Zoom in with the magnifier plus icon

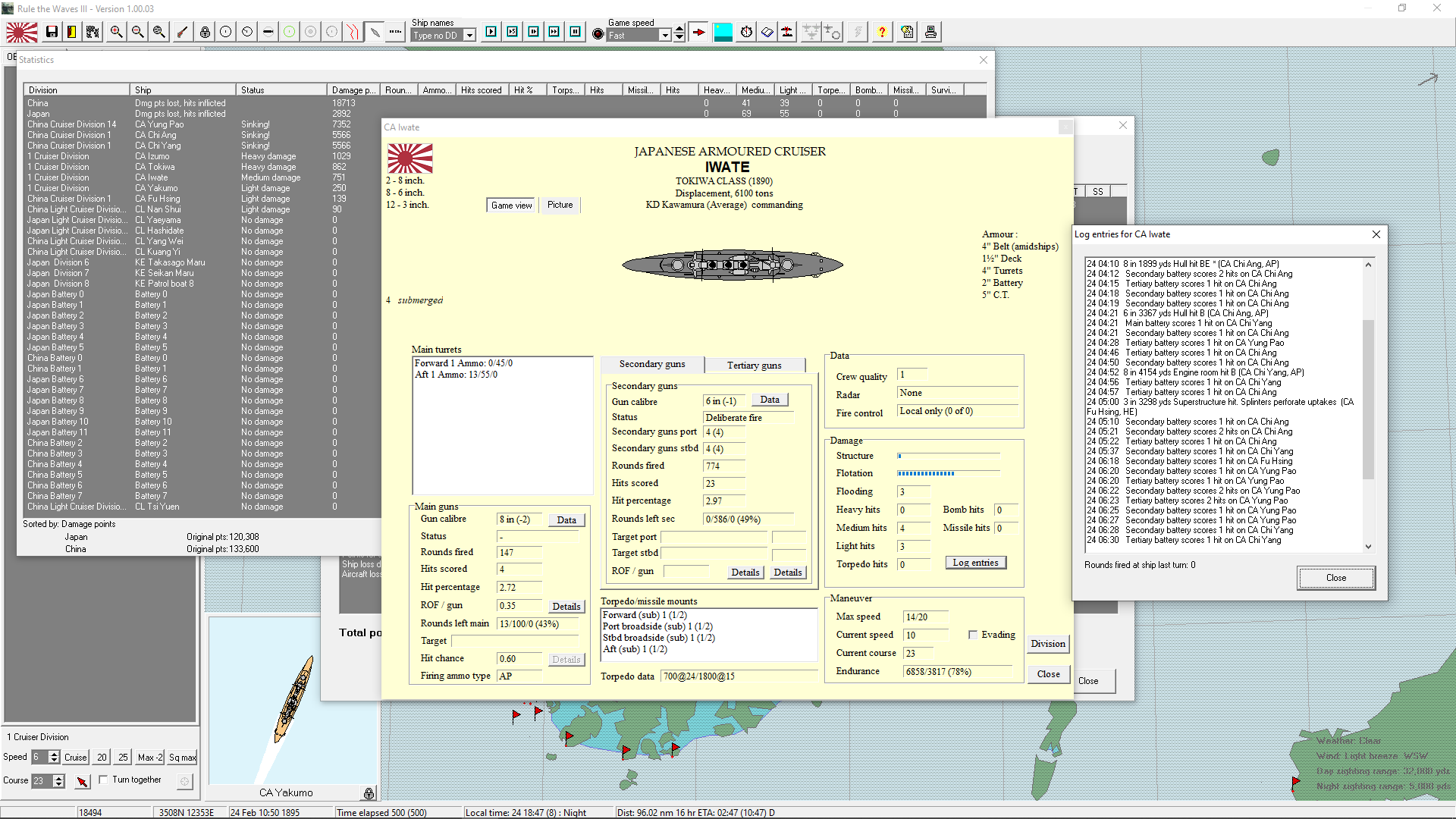click(116, 32)
